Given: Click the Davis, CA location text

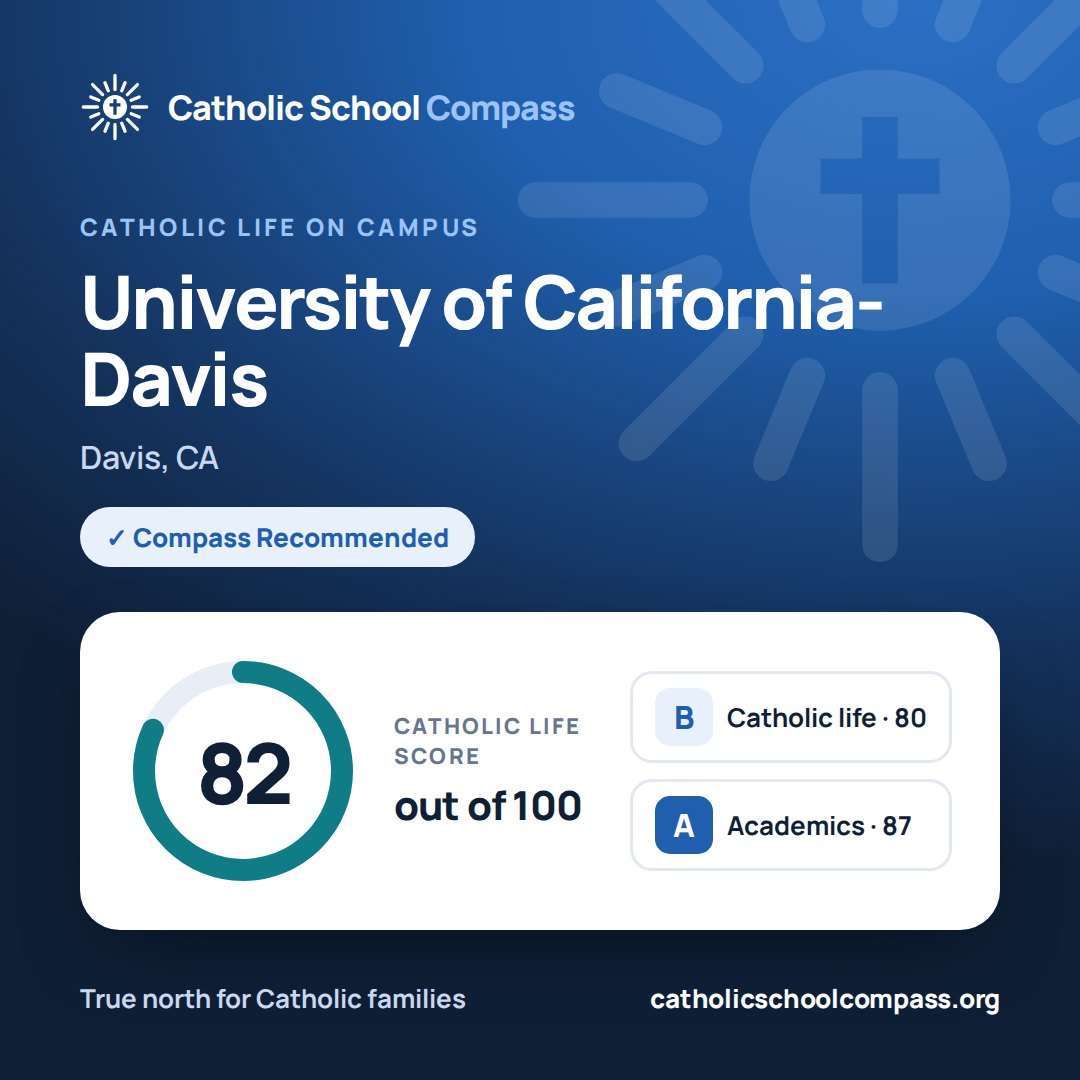Looking at the screenshot, I should click(149, 458).
